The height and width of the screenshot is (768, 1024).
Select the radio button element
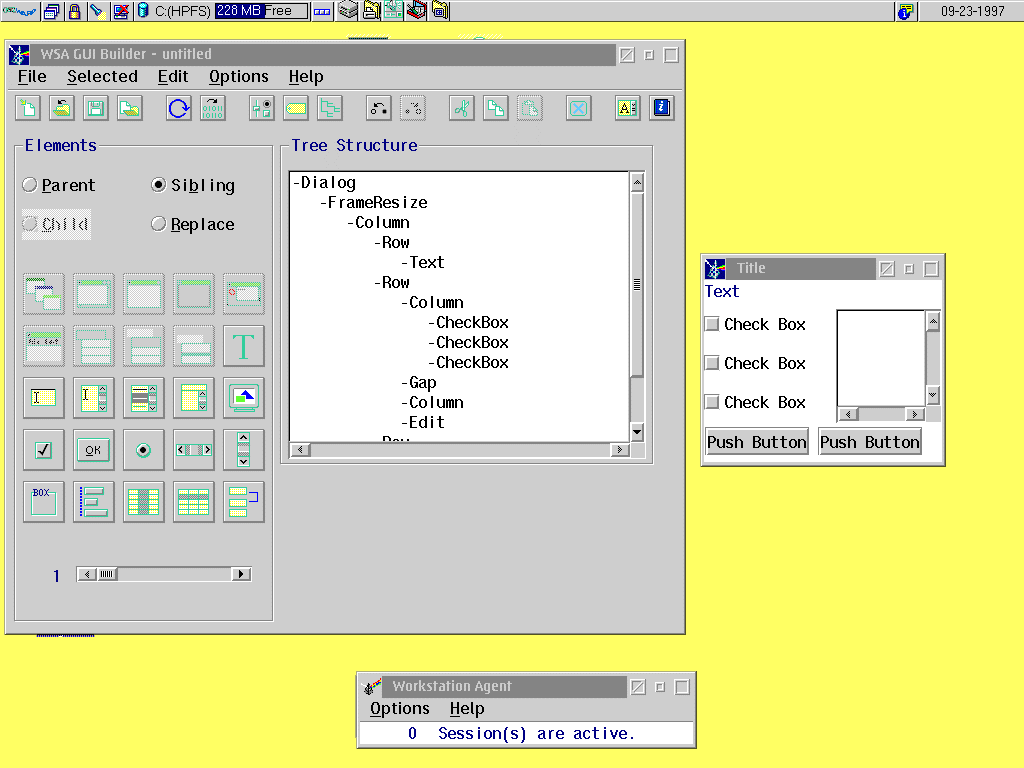[143, 449]
